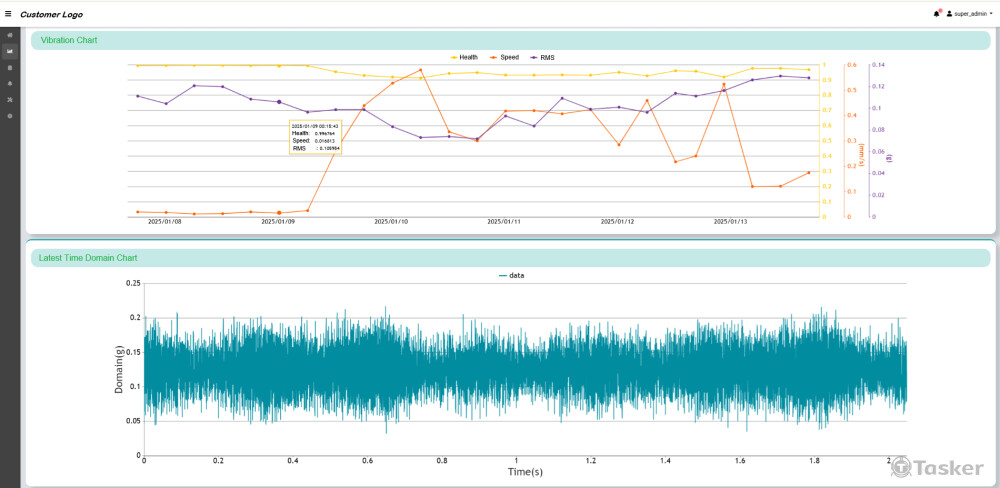This screenshot has height=488, width=1000.
Task: Open the tools wrench icon in sidebar
Action: 10,100
